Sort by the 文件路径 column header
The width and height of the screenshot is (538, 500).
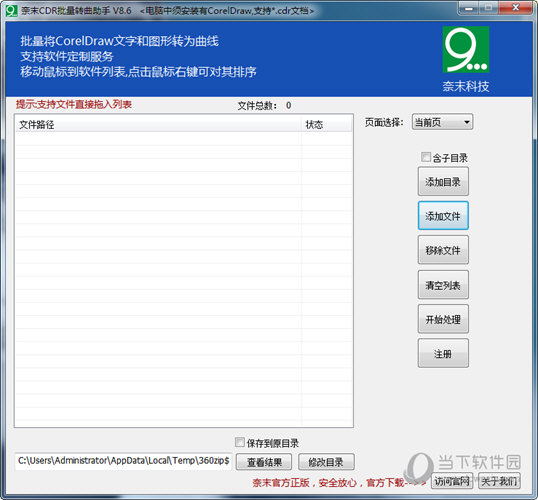click(x=158, y=124)
